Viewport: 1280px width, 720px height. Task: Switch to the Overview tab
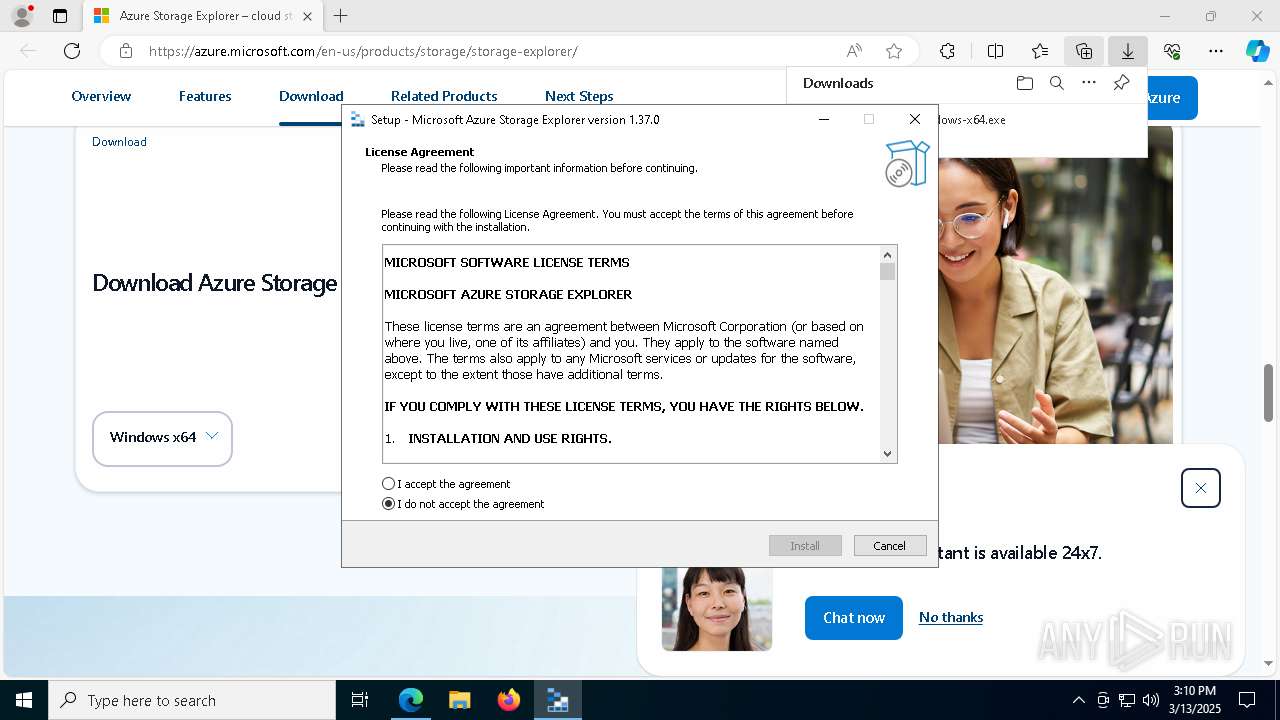(101, 96)
